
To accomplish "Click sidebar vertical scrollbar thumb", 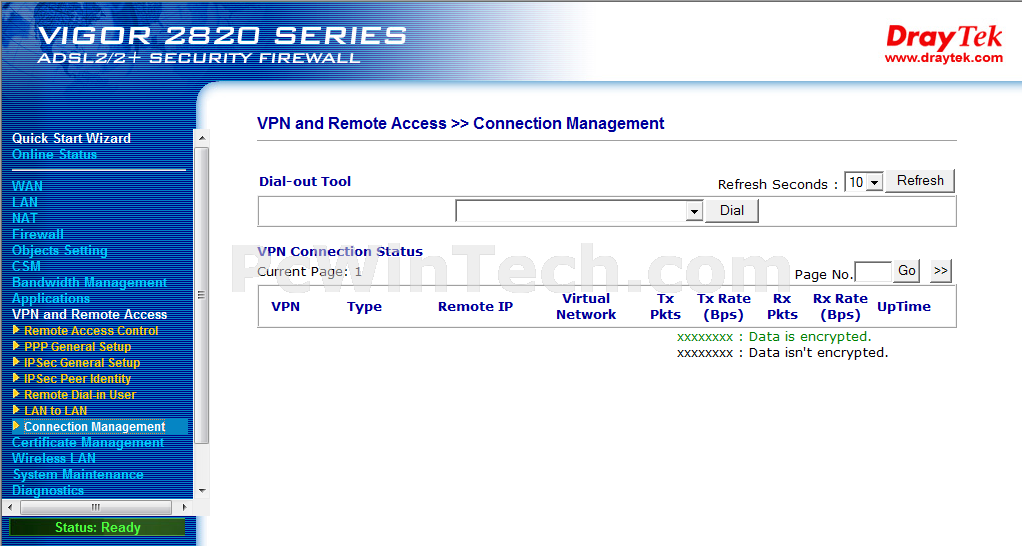I will click(202, 295).
